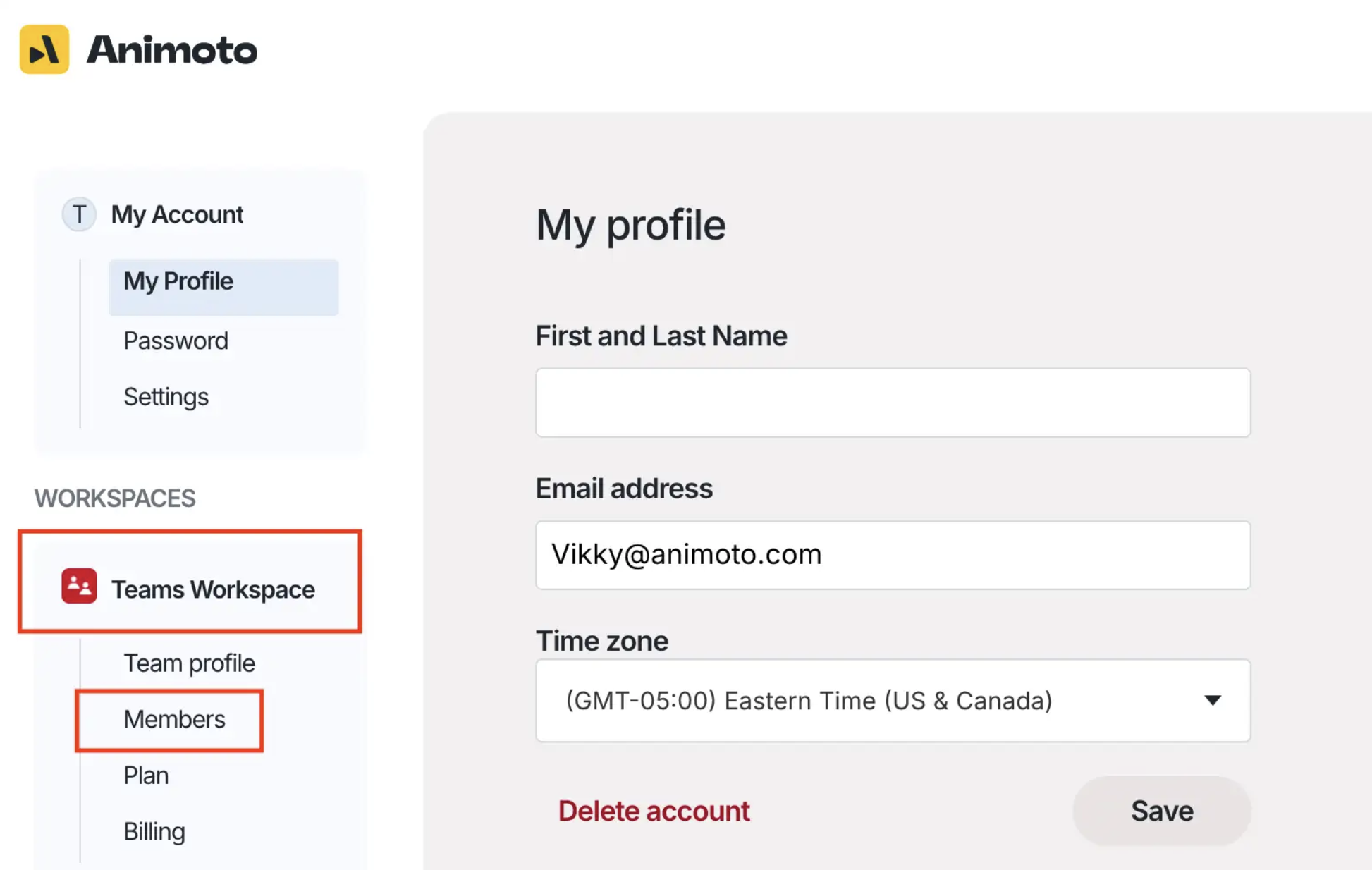Select Teams Workspace in Workspaces
Image resolution: width=1372 pixels, height=870 pixels.
click(x=212, y=589)
